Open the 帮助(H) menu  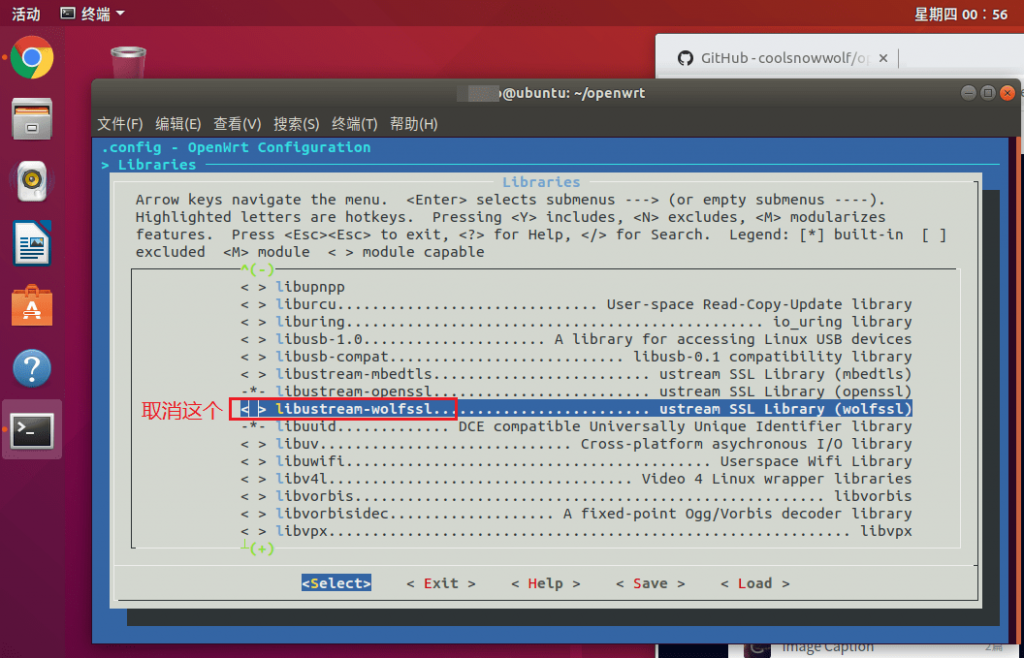(x=413, y=124)
